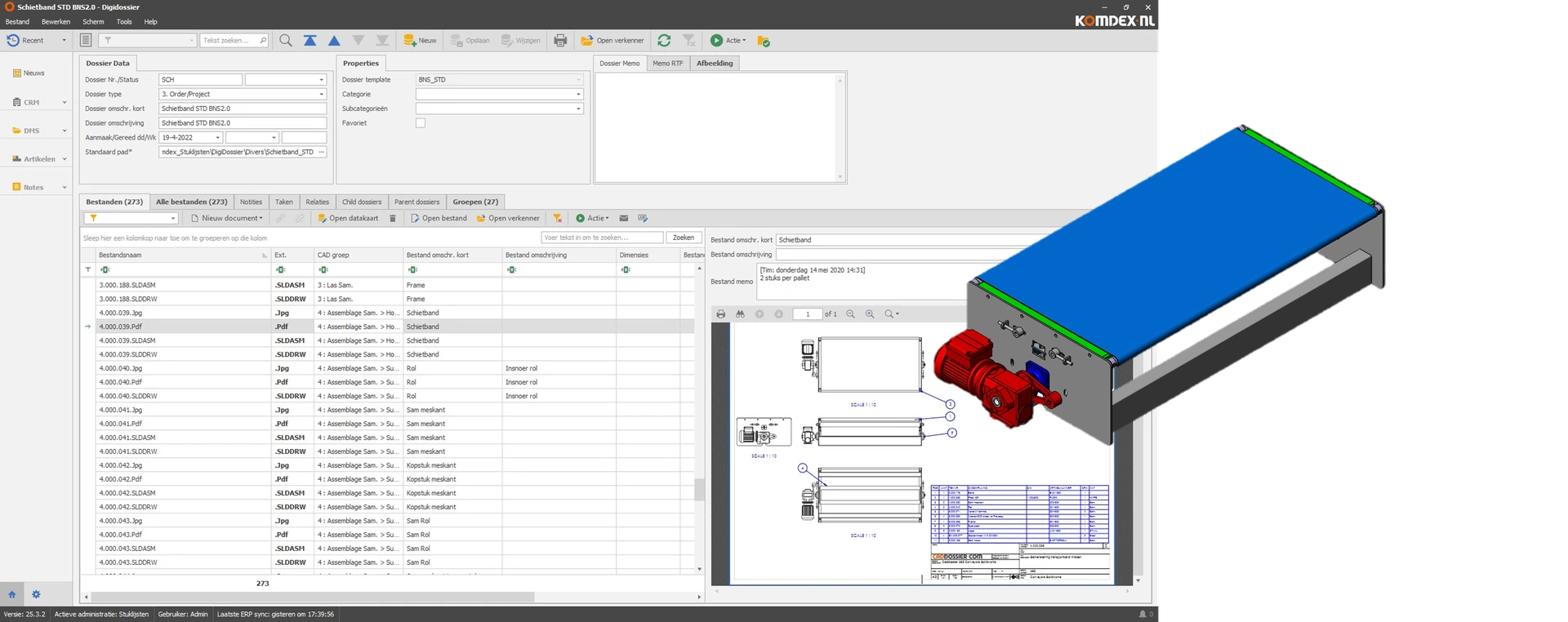Jump to first record with the blue top arrow
This screenshot has height=622, width=1568.
click(310, 40)
